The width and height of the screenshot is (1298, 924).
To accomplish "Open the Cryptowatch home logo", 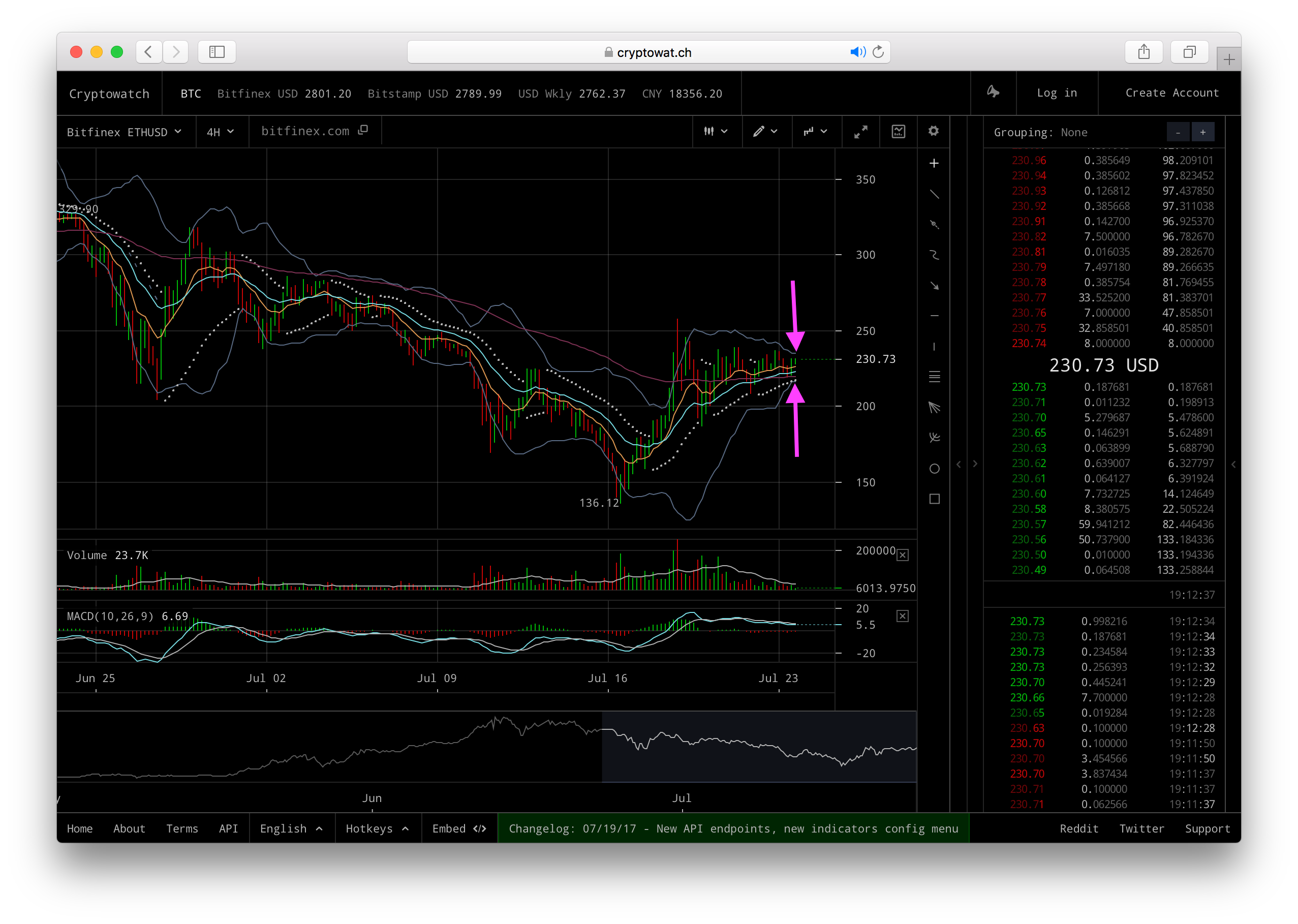I will (x=109, y=94).
